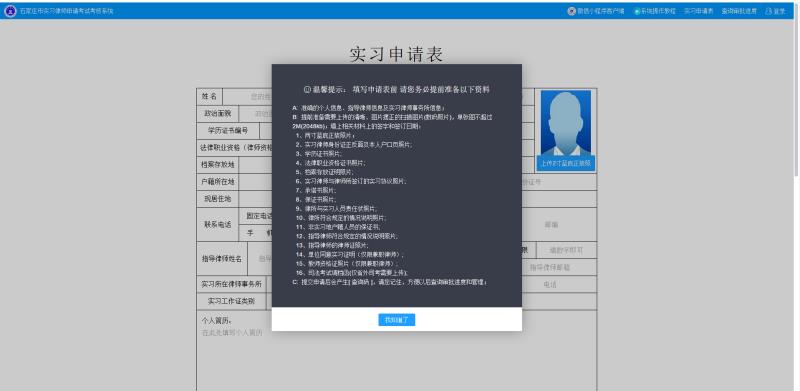
Task: Click the 学历证书编号 label cell
Action: 228,131
